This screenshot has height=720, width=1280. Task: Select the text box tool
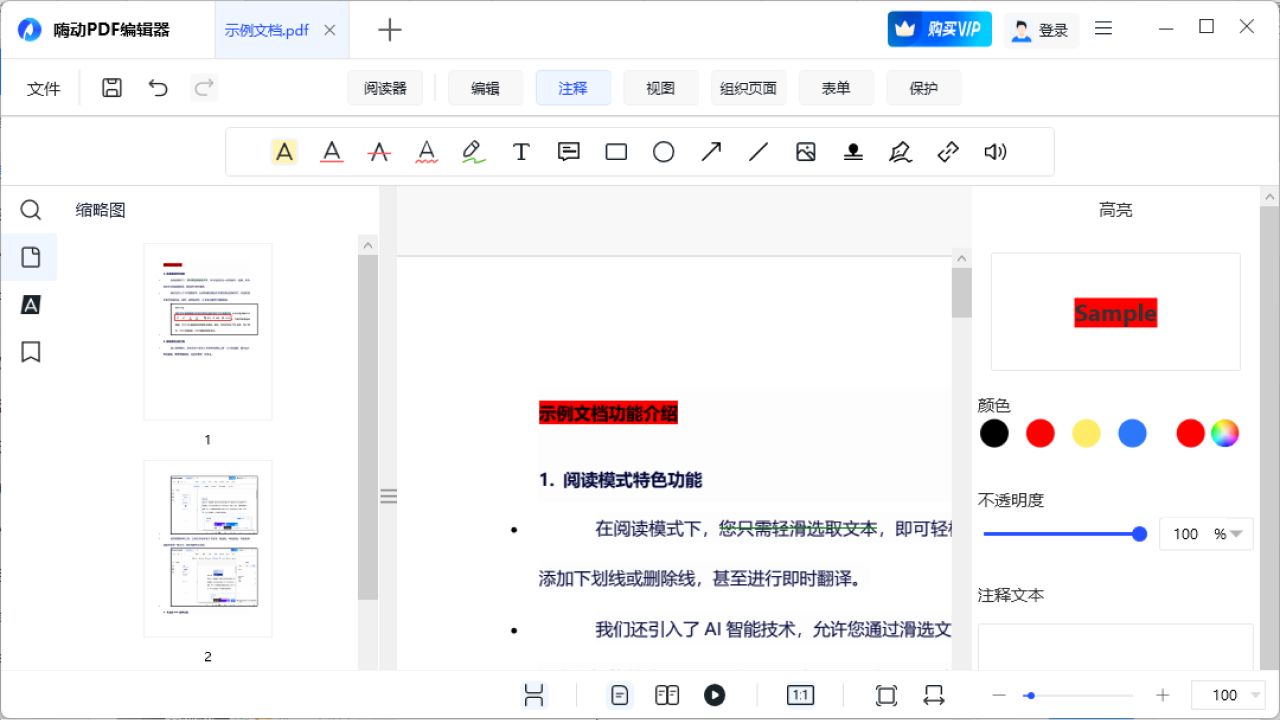pyautogui.click(x=521, y=151)
